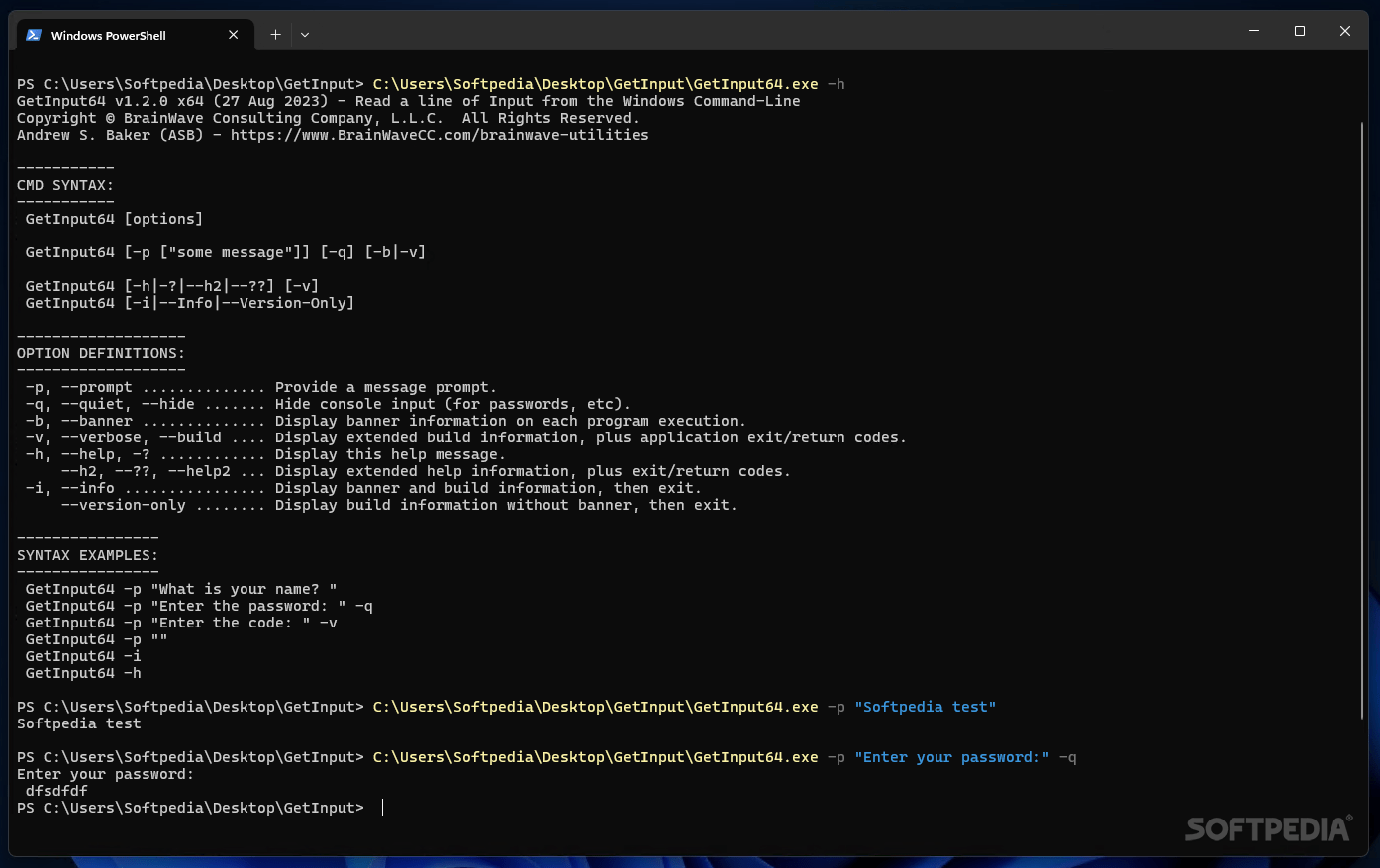Viewport: 1380px width, 868px height.
Task: Click the PowerShell icon in the tab
Action: pyautogui.click(x=34, y=35)
